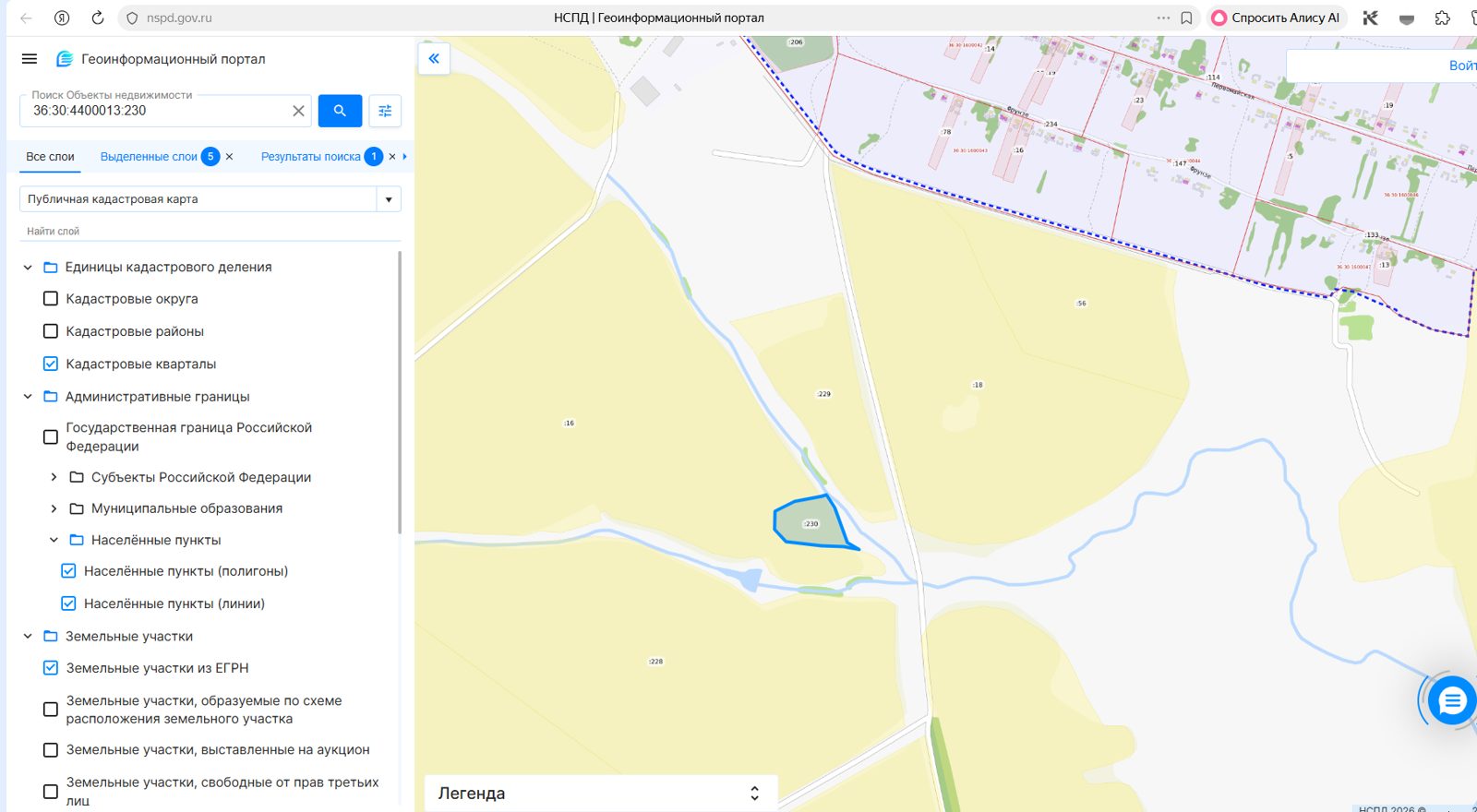Collapse Населённые пункты folder

pyautogui.click(x=54, y=540)
